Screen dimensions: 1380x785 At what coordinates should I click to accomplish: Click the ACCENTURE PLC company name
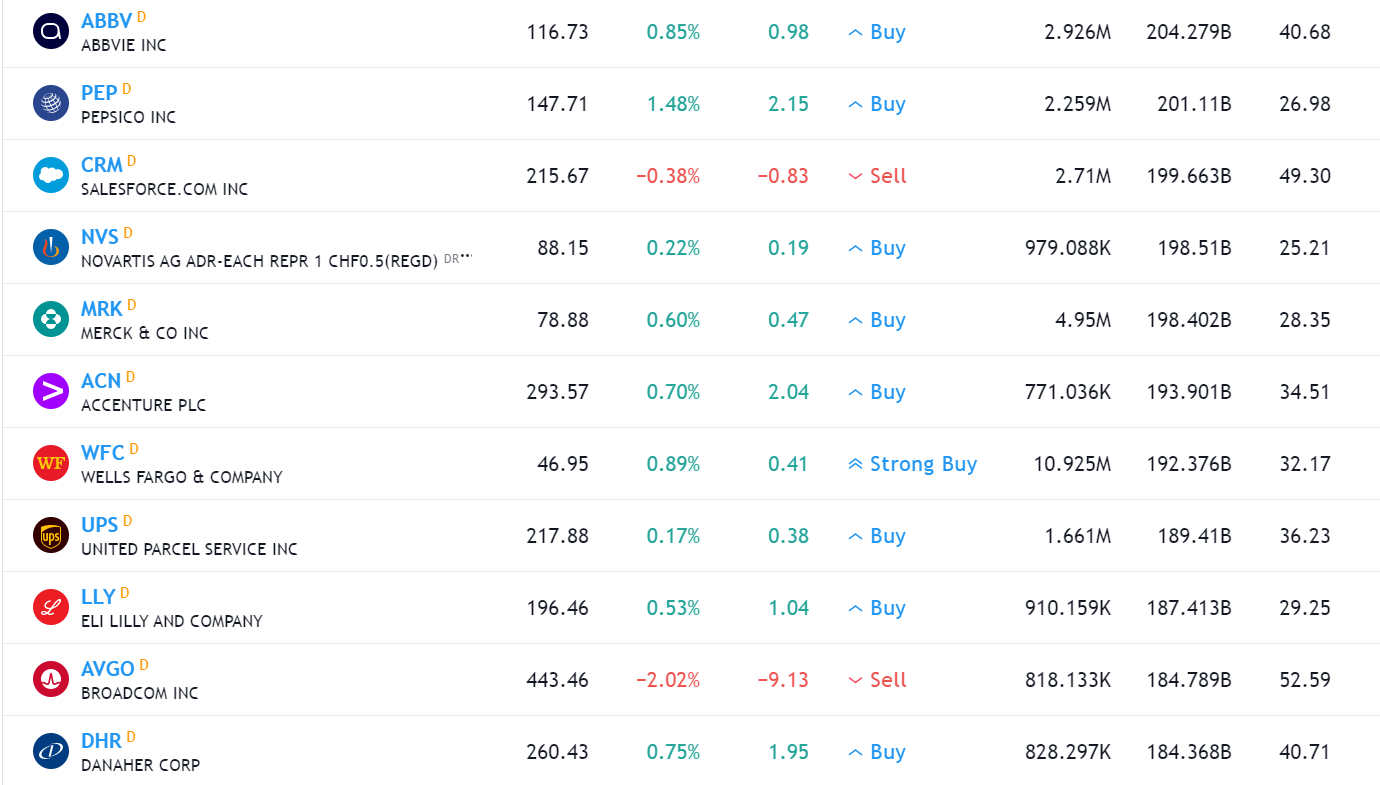[x=143, y=405]
